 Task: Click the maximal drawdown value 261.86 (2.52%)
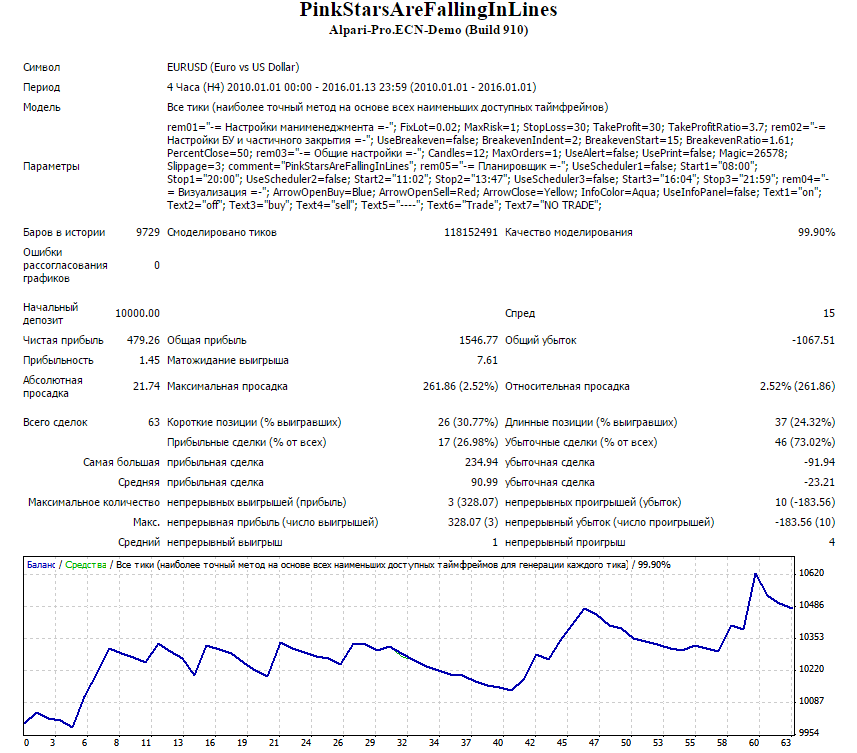(460, 386)
